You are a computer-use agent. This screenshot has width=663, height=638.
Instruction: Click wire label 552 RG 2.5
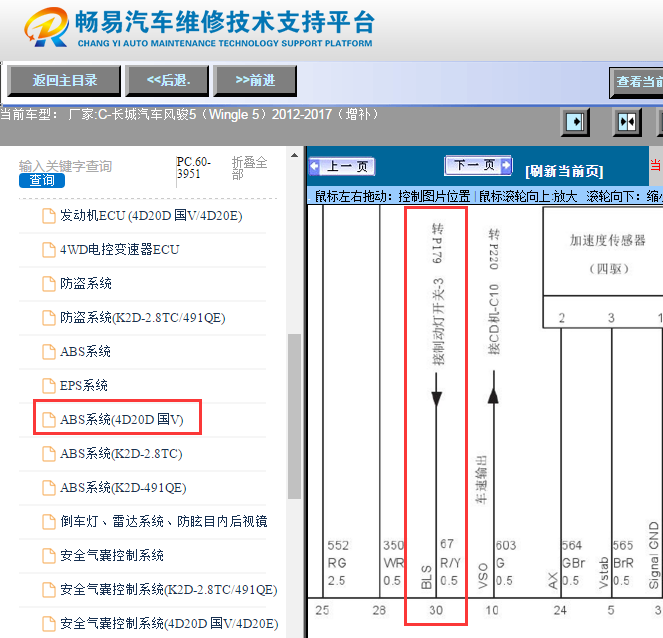[338, 563]
